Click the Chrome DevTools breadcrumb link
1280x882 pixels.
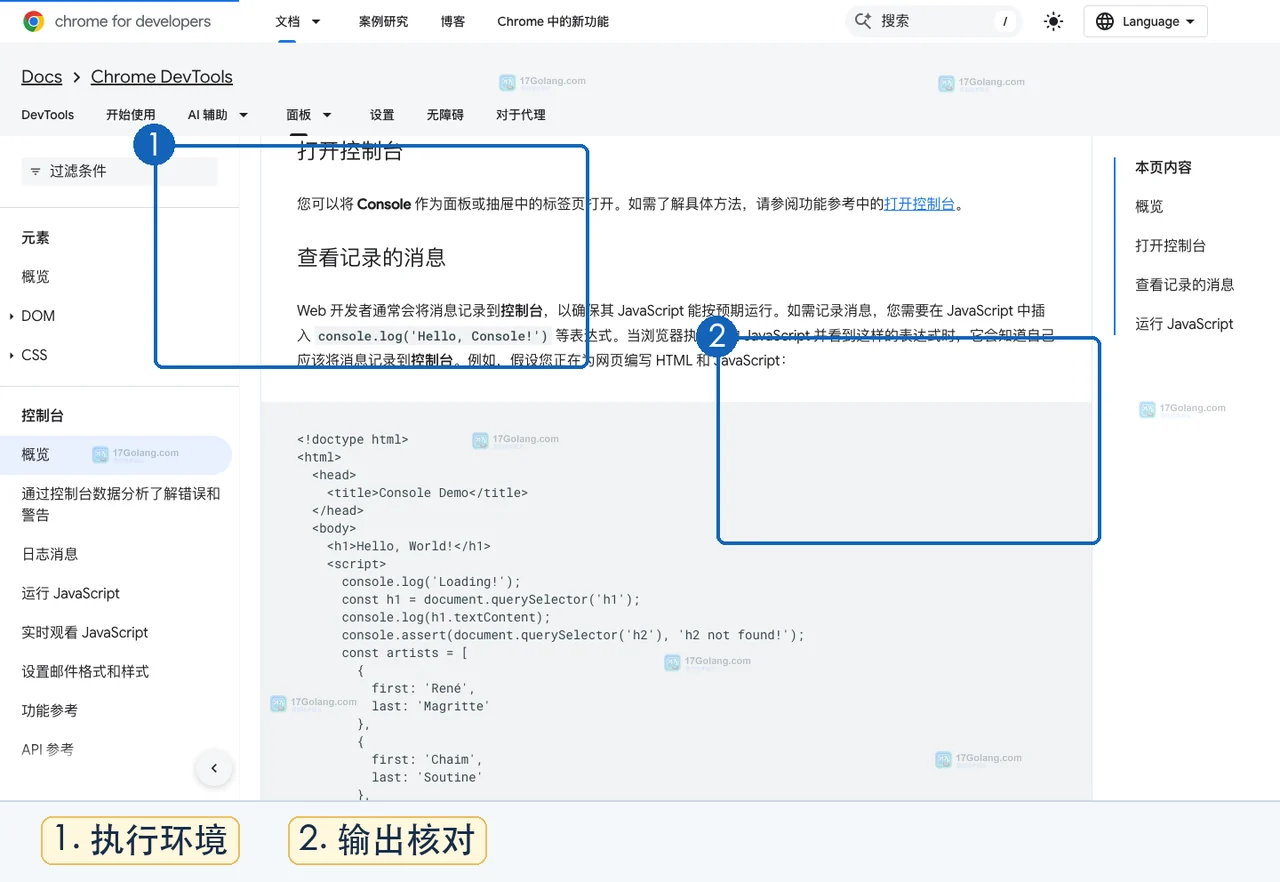pos(162,77)
